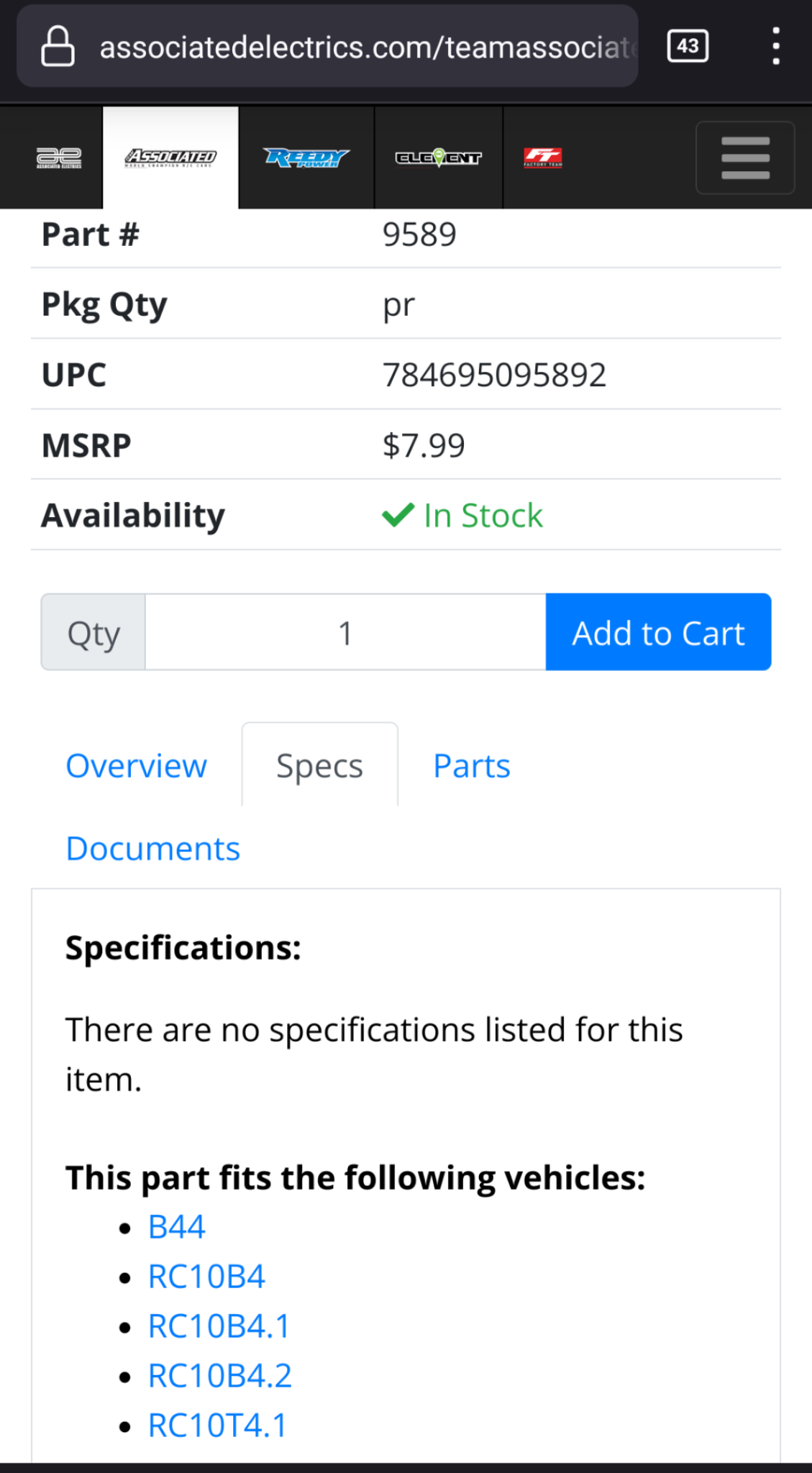Select the Specs tab
812x1473 pixels.
tap(319, 765)
